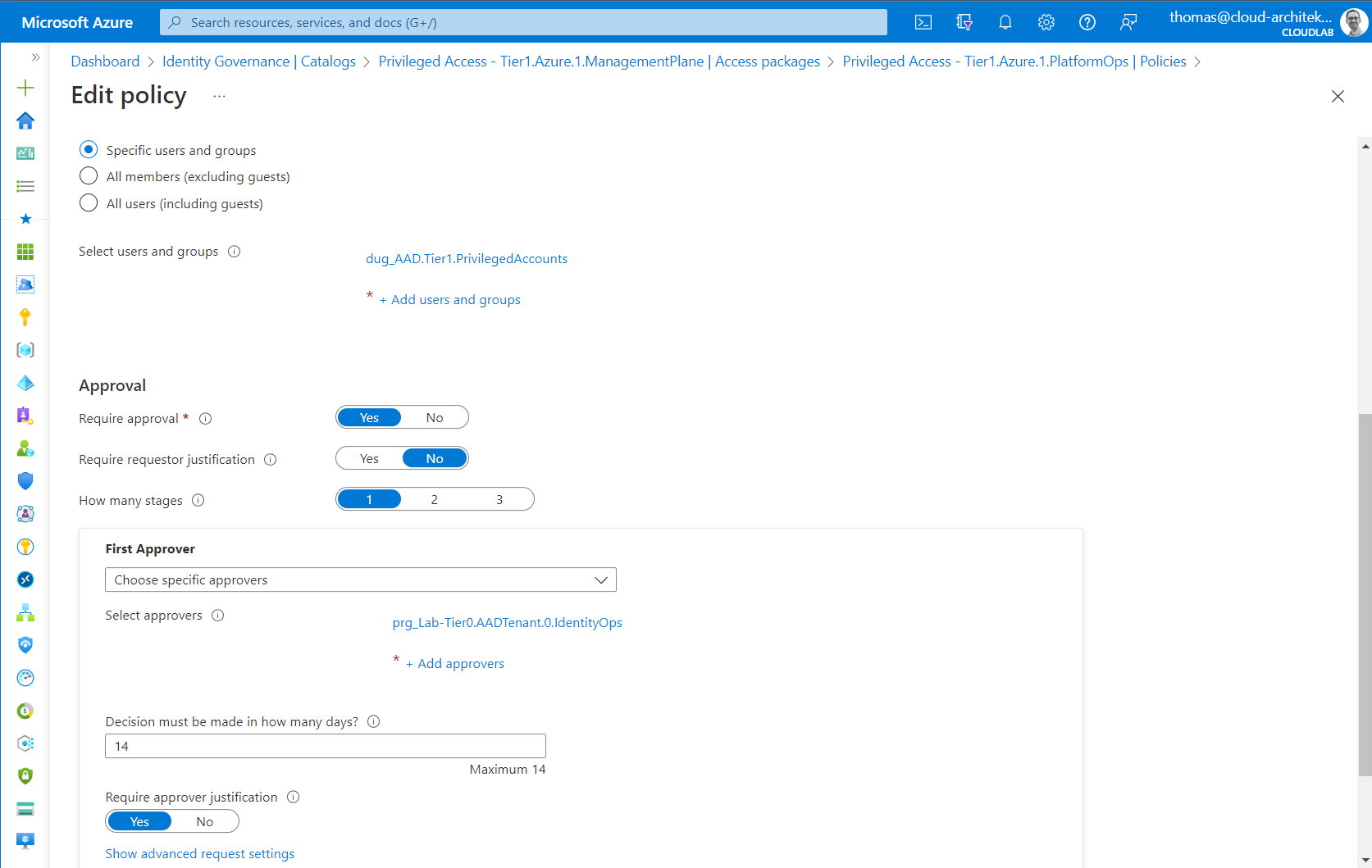Open the green dollar Cost Management icon
1372x868 pixels.
pos(25,711)
